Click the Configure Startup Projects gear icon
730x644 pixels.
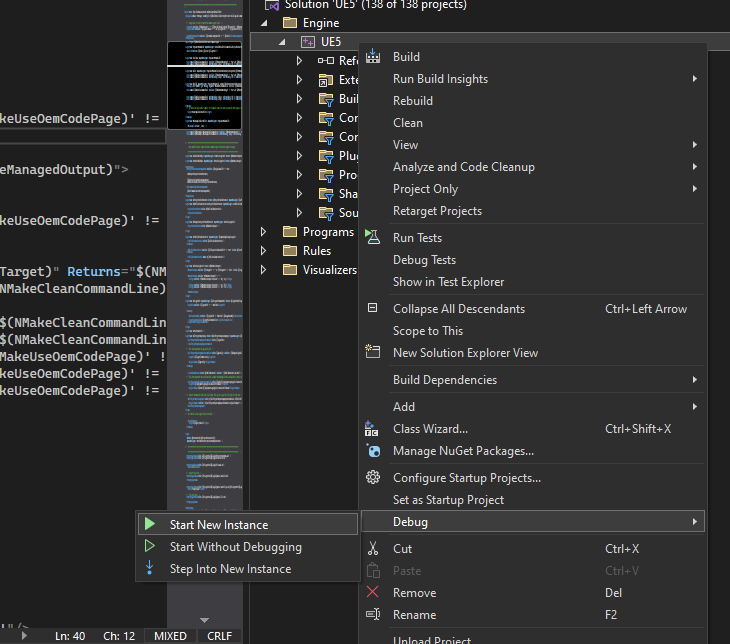pyautogui.click(x=373, y=477)
